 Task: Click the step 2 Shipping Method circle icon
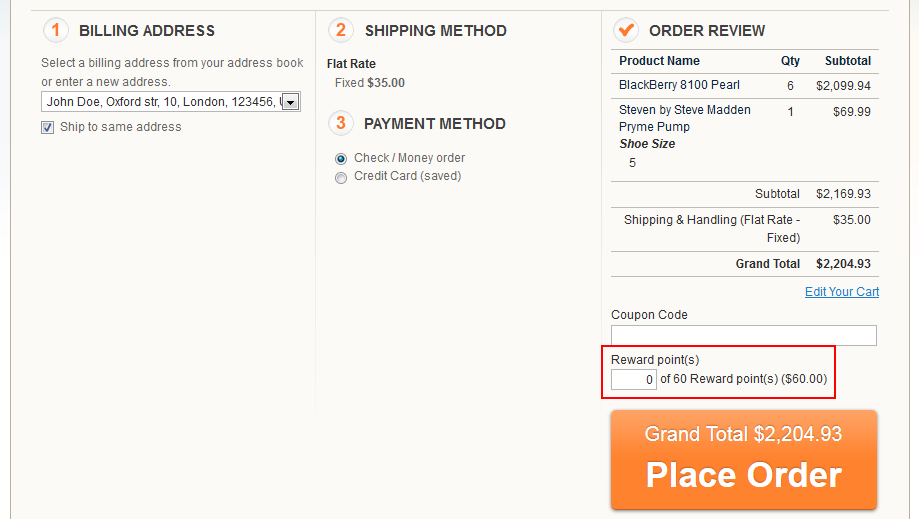point(341,30)
